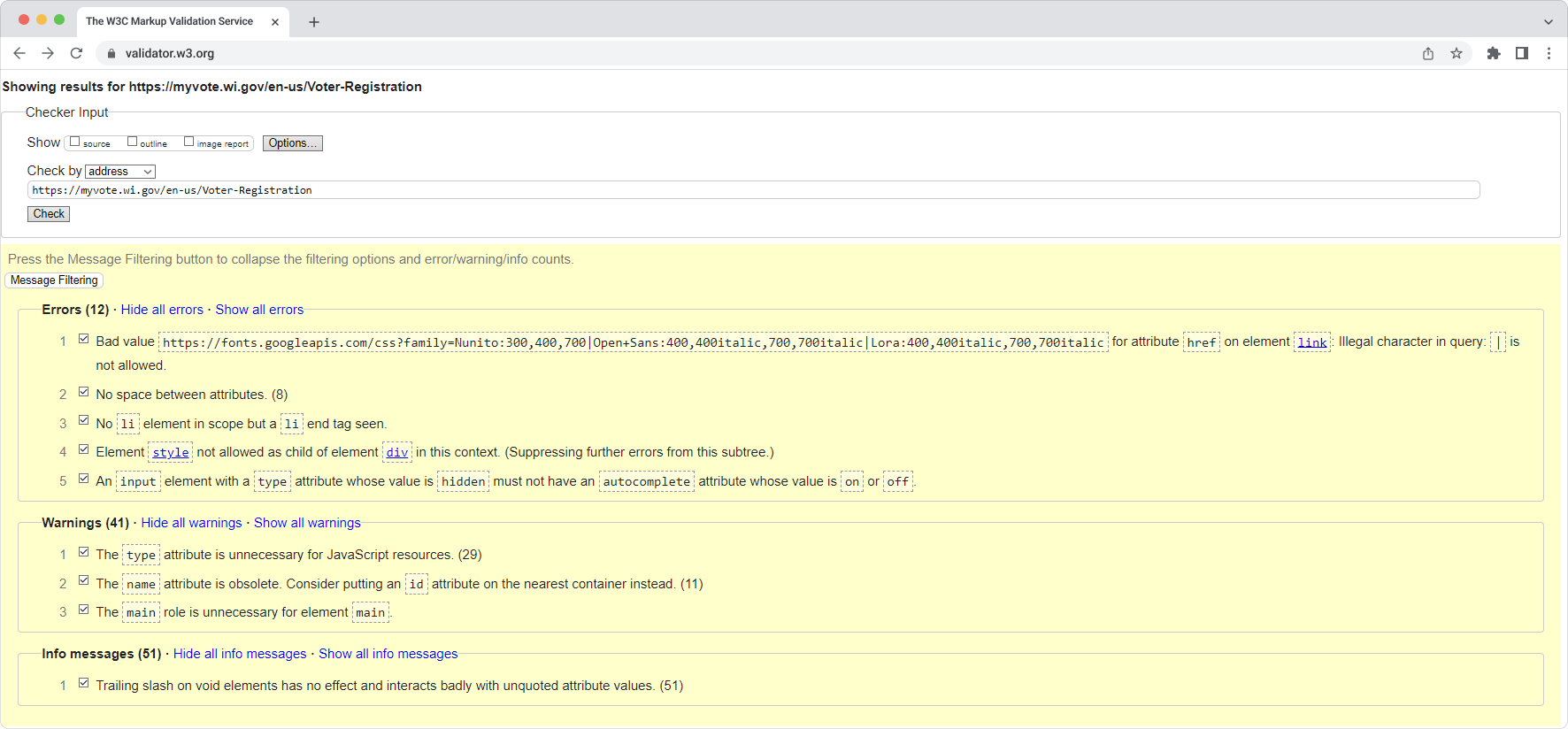The height and width of the screenshot is (729, 1568).
Task: Collapse filters with Message Filtering button
Action: (x=54, y=280)
